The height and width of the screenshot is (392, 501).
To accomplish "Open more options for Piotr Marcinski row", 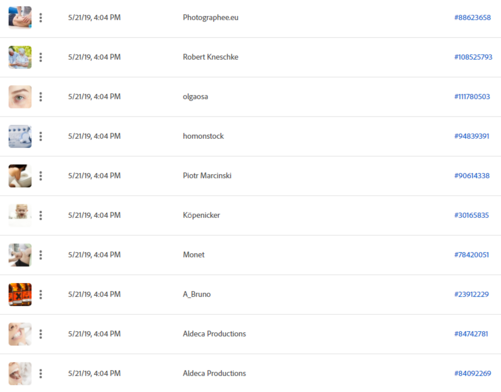I will point(41,176).
